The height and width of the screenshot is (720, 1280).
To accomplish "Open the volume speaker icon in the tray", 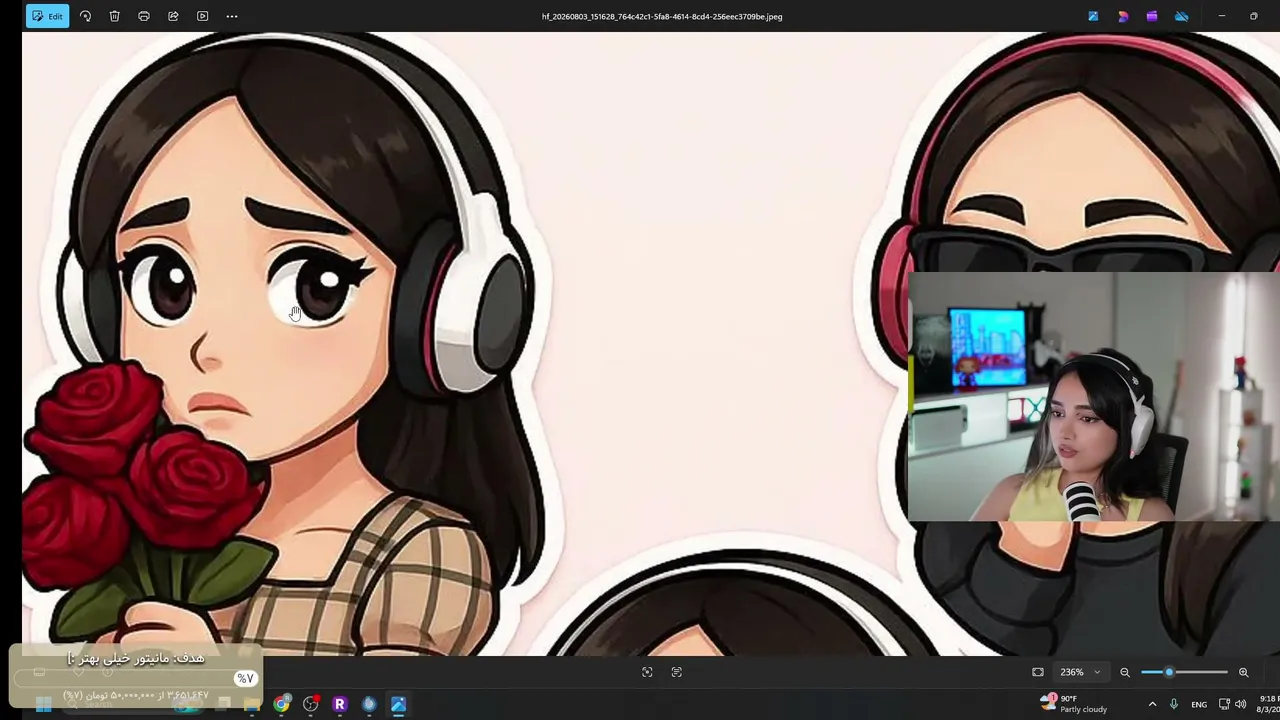I will tap(1240, 704).
